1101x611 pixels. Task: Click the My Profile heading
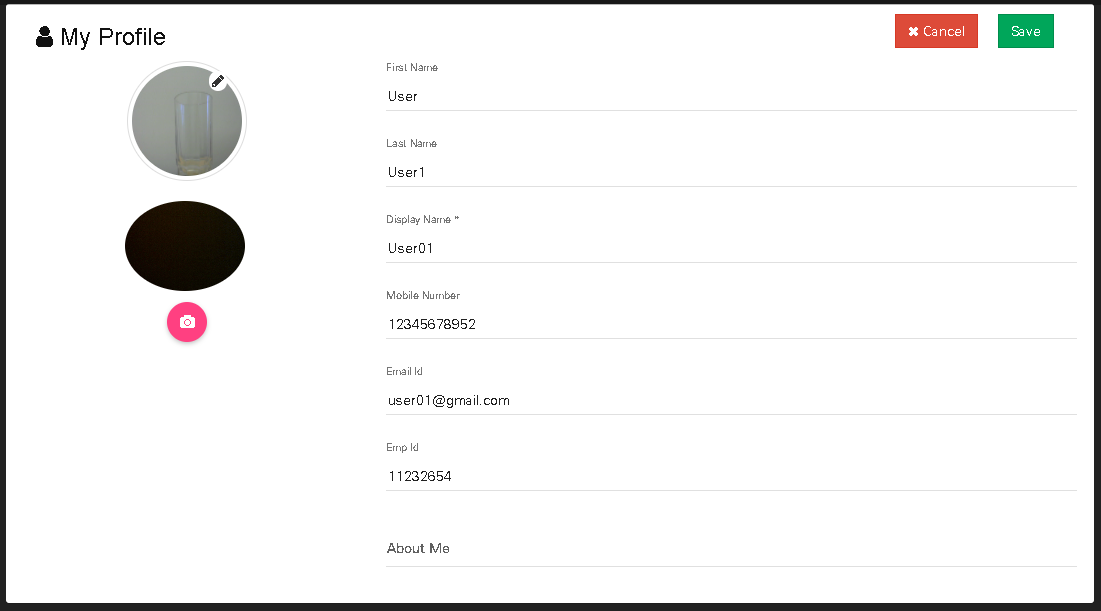pos(113,37)
